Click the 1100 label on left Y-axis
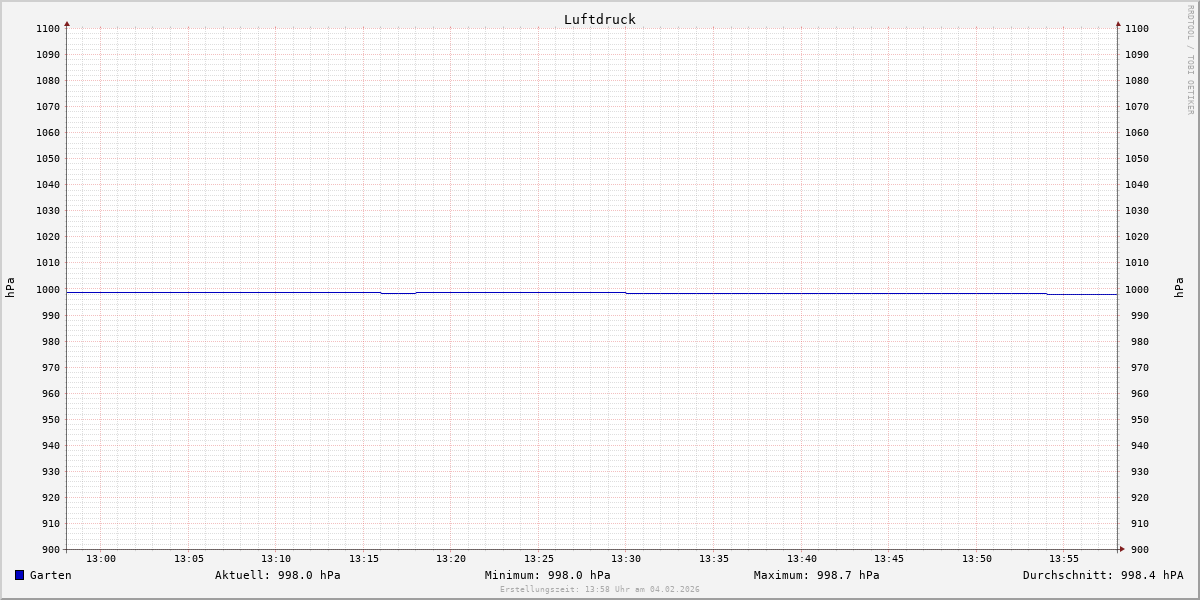The height and width of the screenshot is (600, 1200). (48, 29)
